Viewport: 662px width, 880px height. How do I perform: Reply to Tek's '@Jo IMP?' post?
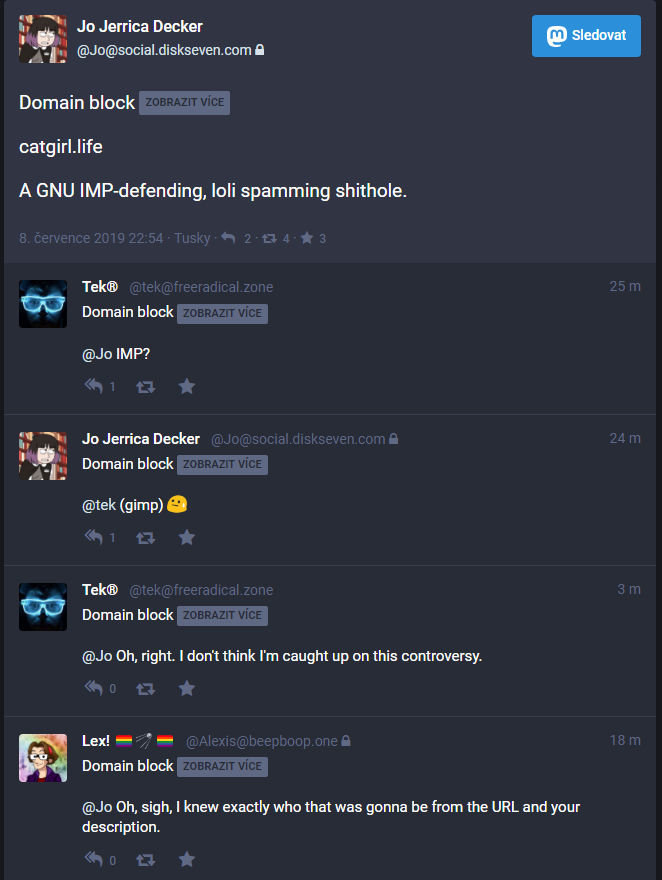point(94,386)
